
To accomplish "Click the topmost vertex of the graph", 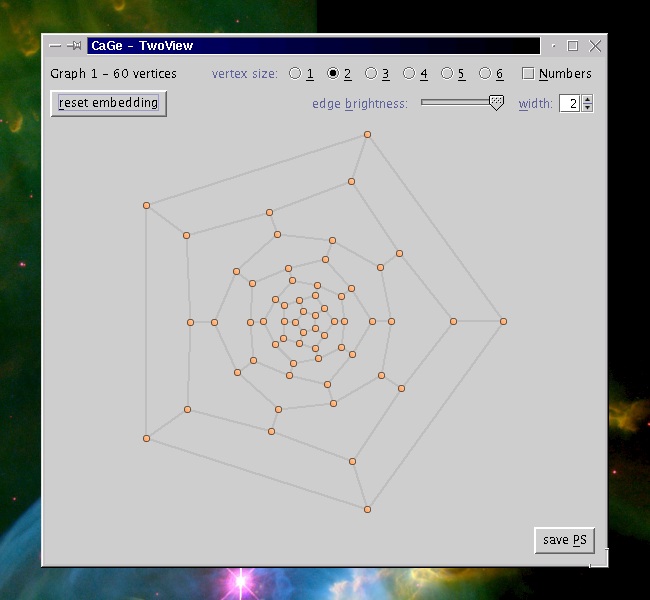I will (367, 134).
